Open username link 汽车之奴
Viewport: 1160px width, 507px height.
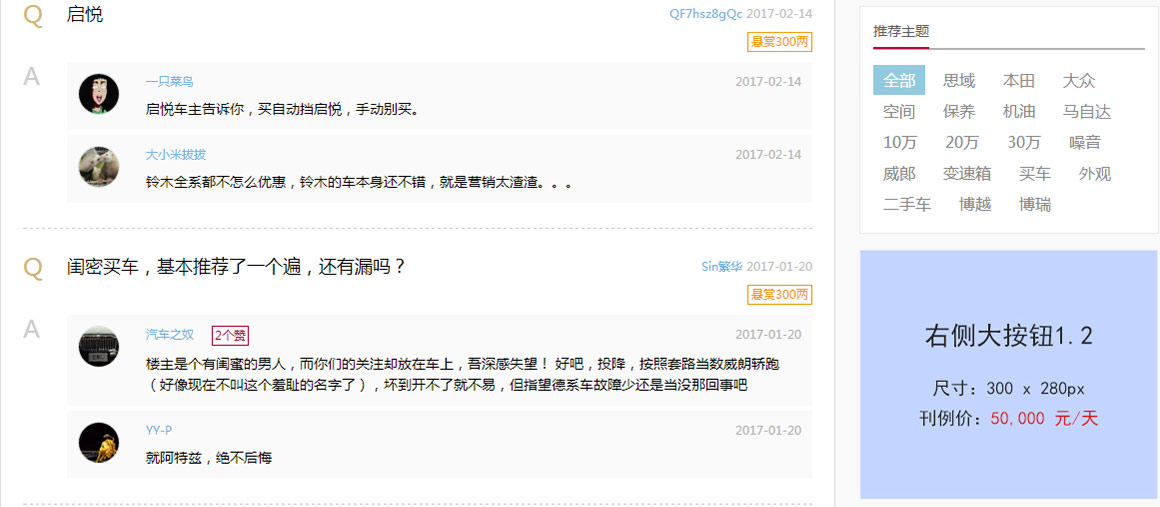[170, 335]
